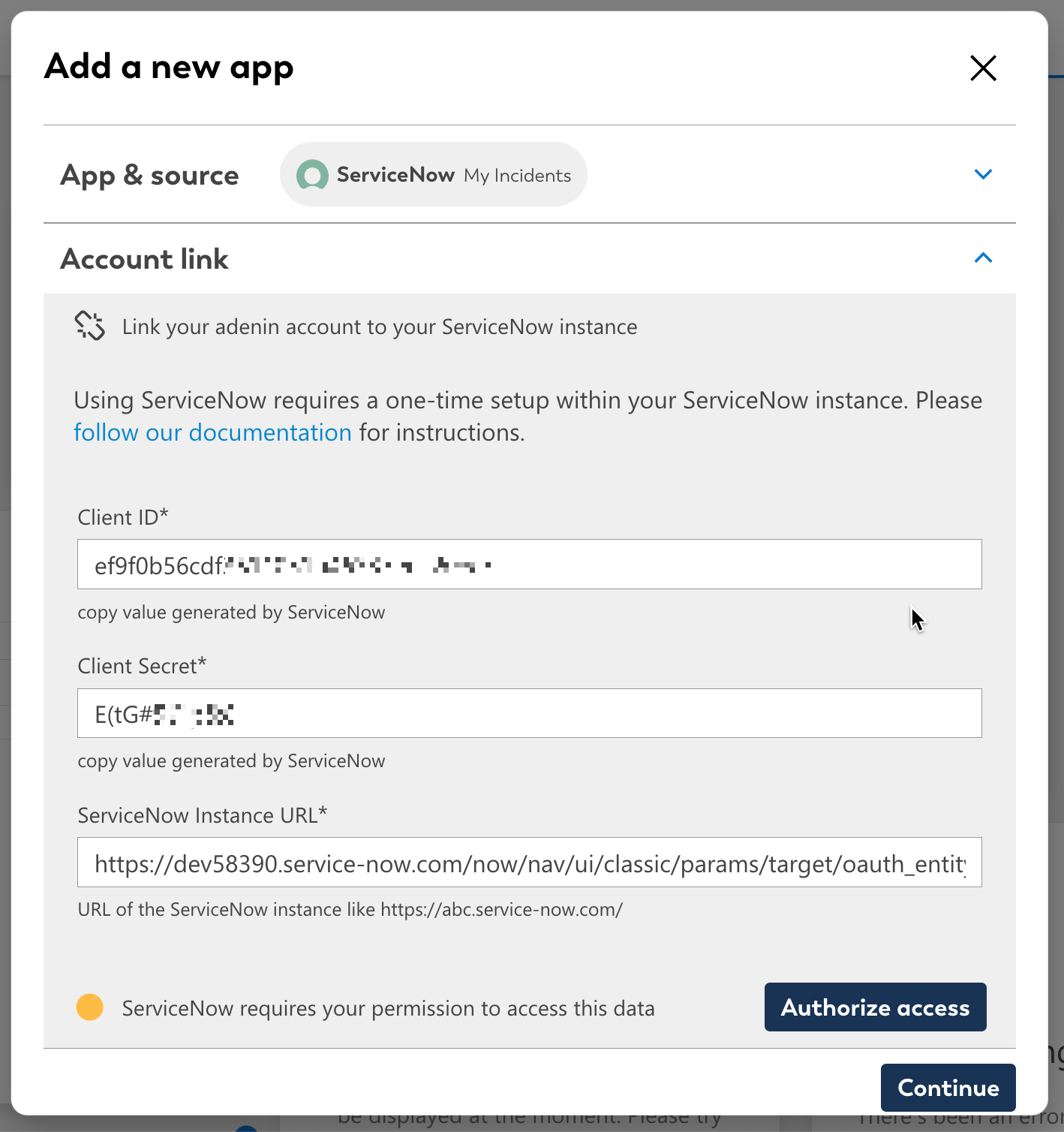Select the Client Secret input field
The width and height of the screenshot is (1064, 1132).
click(529, 713)
